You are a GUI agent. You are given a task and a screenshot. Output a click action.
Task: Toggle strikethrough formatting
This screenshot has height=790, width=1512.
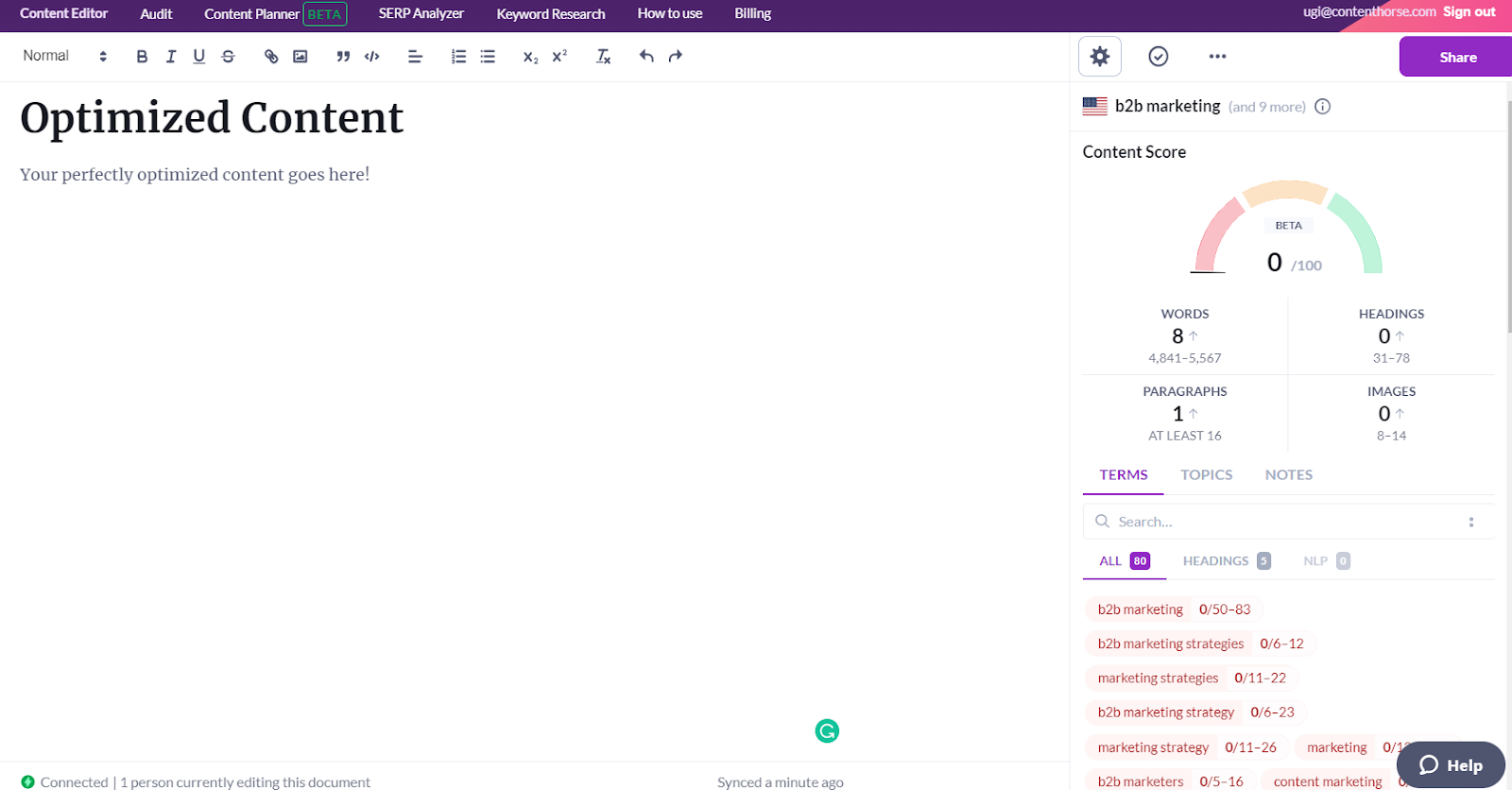pos(228,57)
